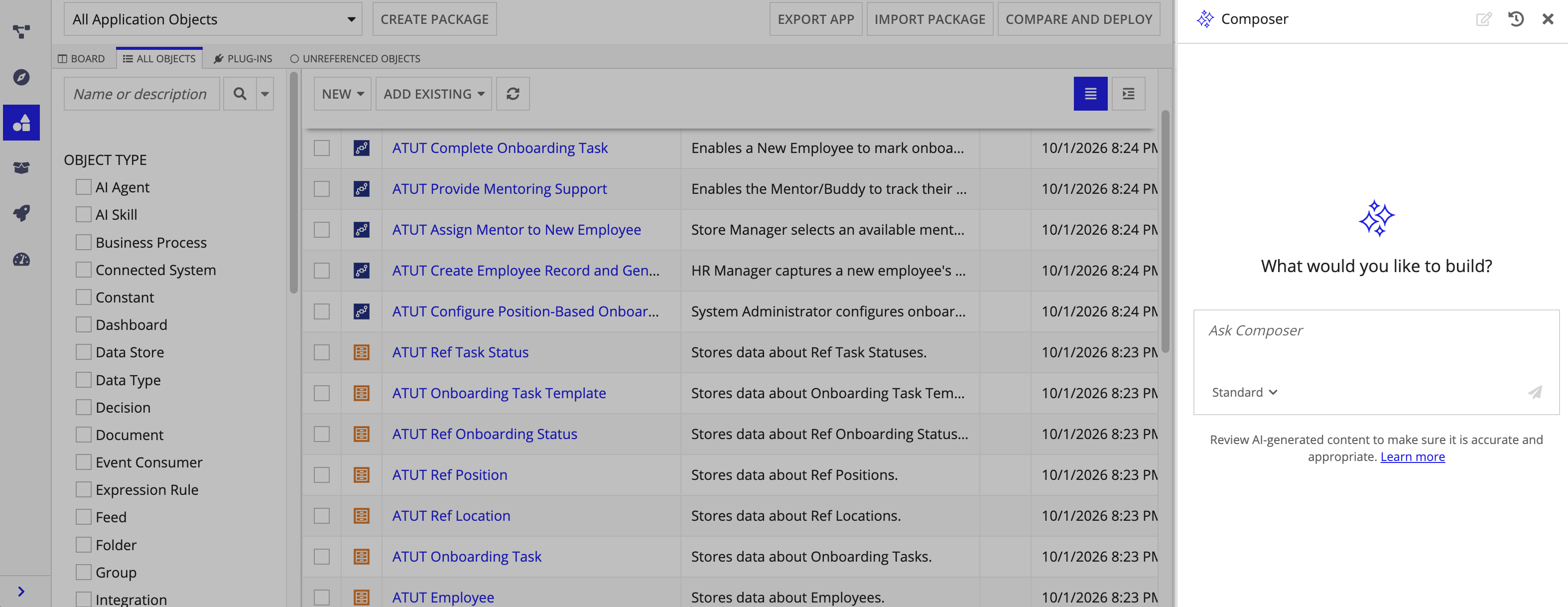This screenshot has width=1568, height=607.
Task: Click the EXPORT APP button
Action: pos(816,19)
